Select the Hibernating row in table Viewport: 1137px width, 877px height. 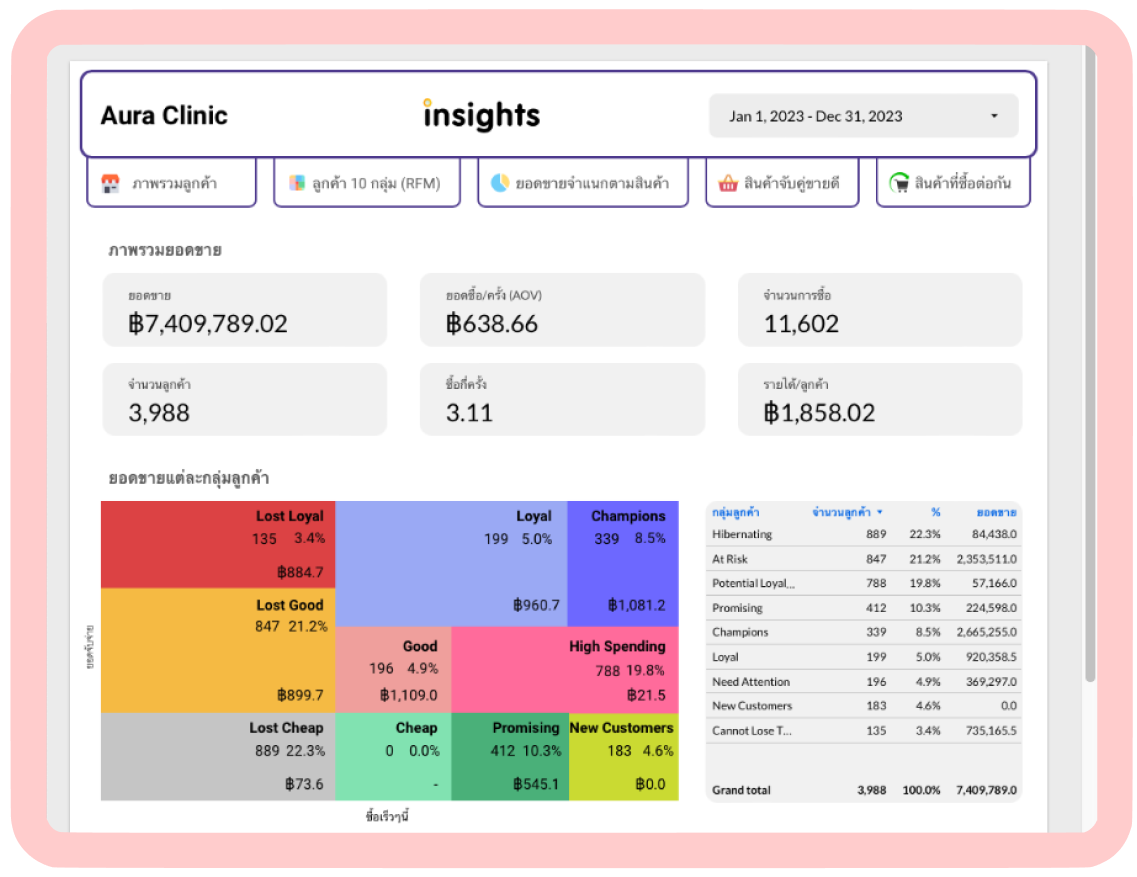tap(864, 535)
